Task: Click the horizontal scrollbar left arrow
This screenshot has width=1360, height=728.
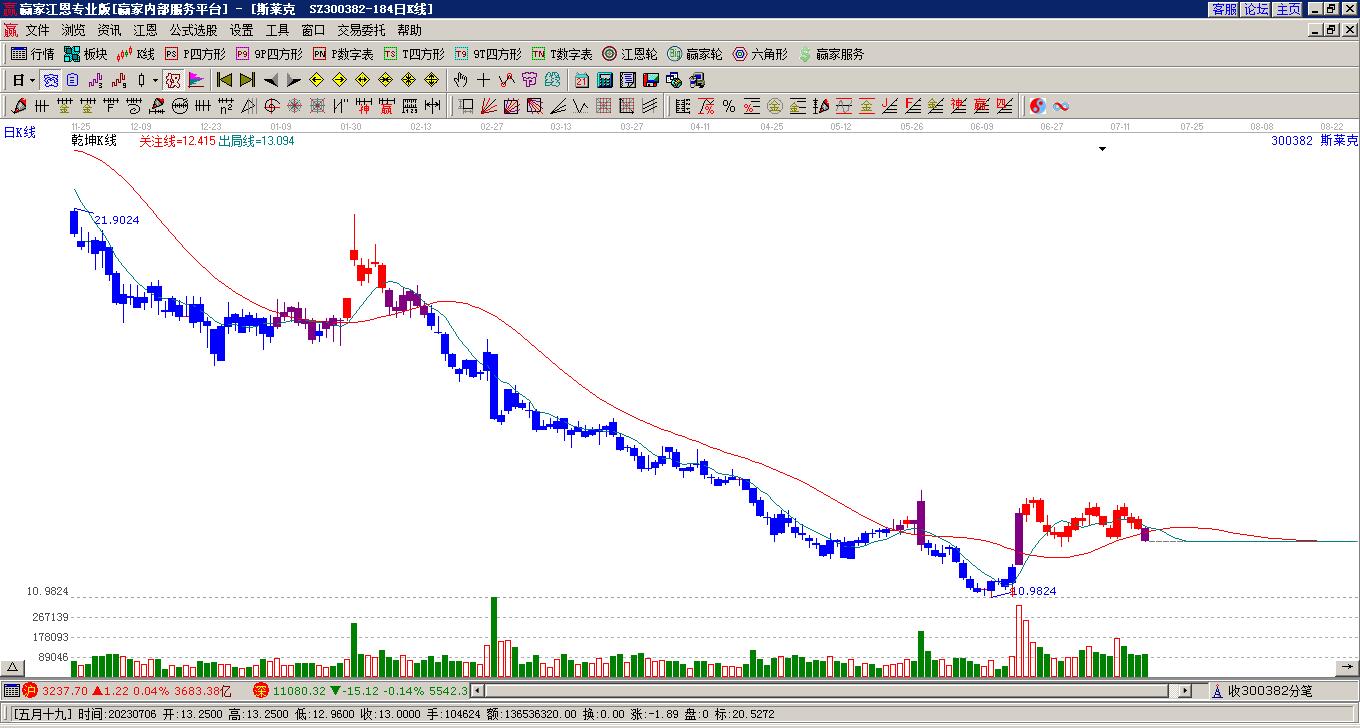Action: click(x=477, y=690)
